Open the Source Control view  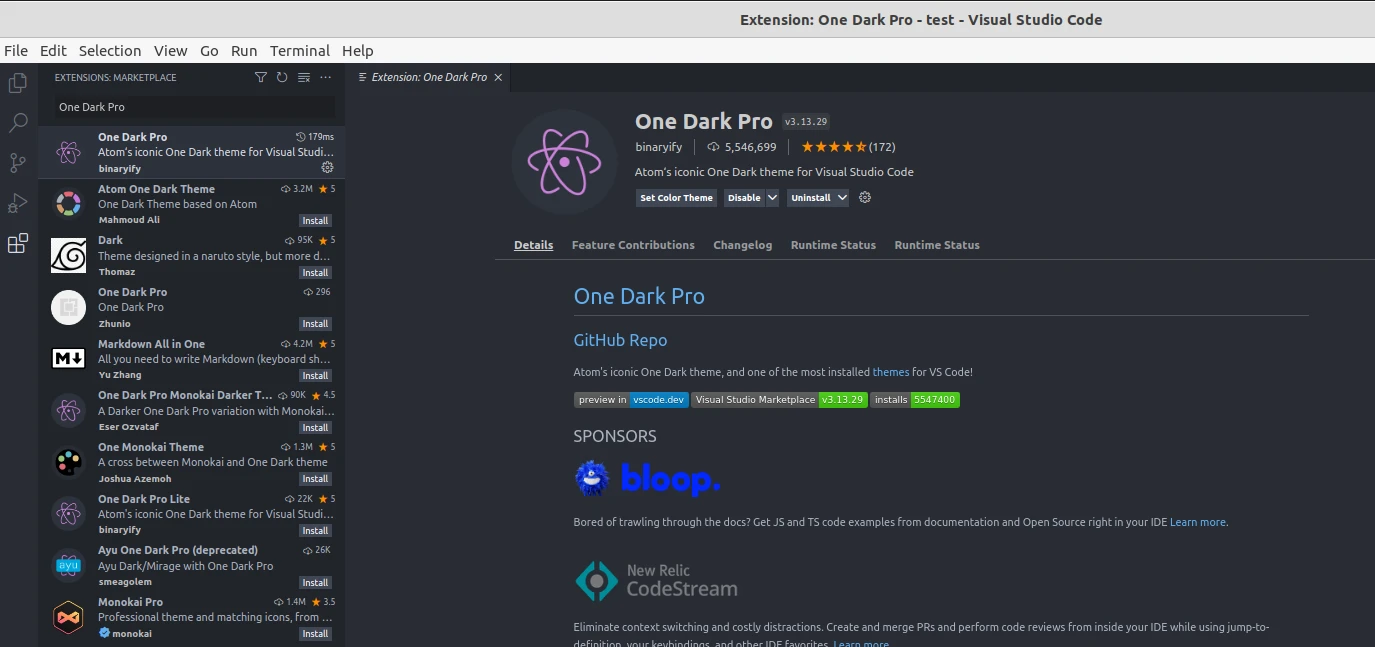coord(17,163)
